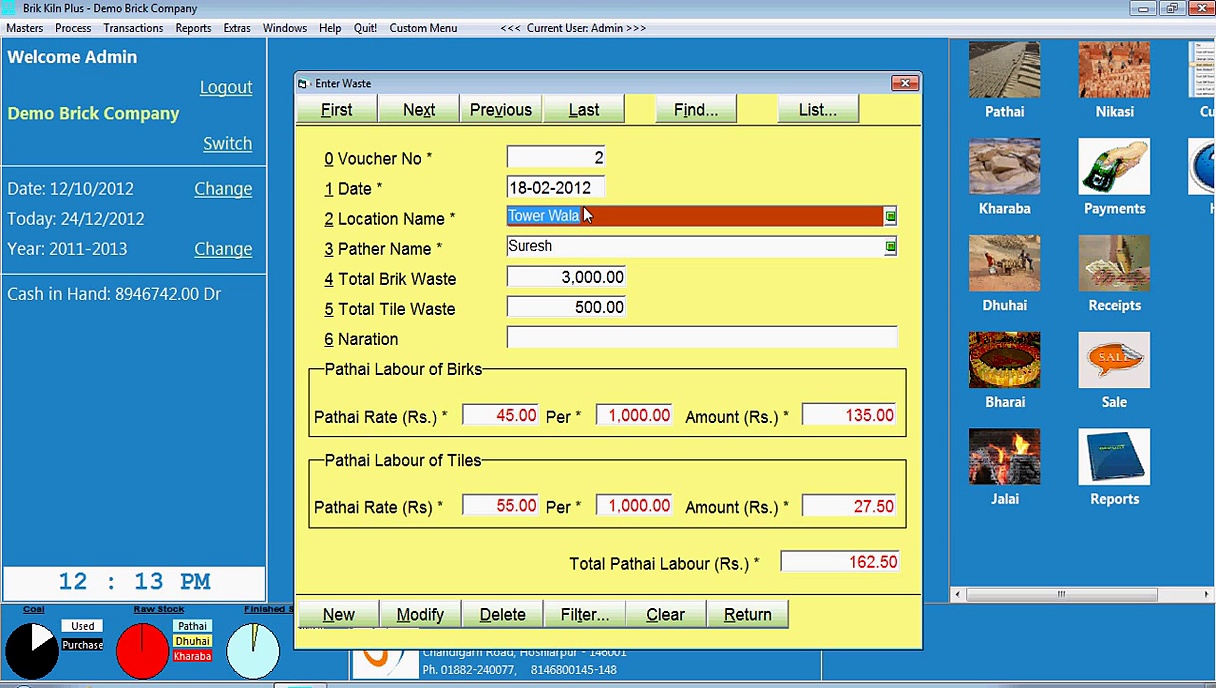Viewport: 1216px width, 688px height.
Task: Open Location Name lookup dropdown
Action: click(x=890, y=216)
